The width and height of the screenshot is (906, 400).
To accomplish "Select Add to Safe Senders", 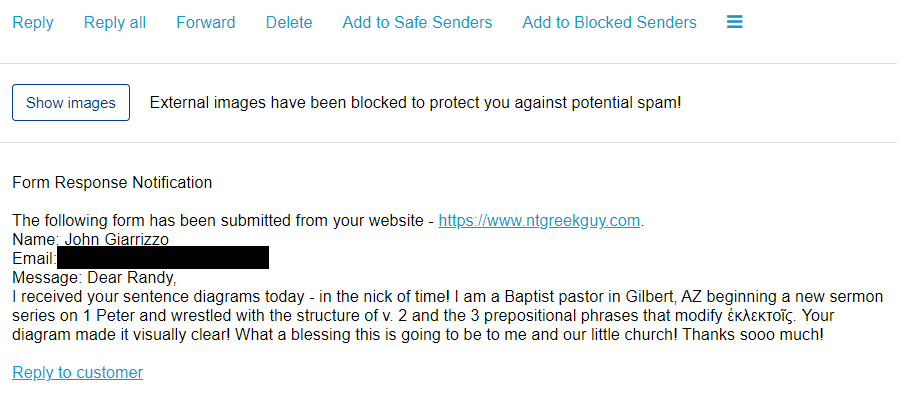I will 417,22.
